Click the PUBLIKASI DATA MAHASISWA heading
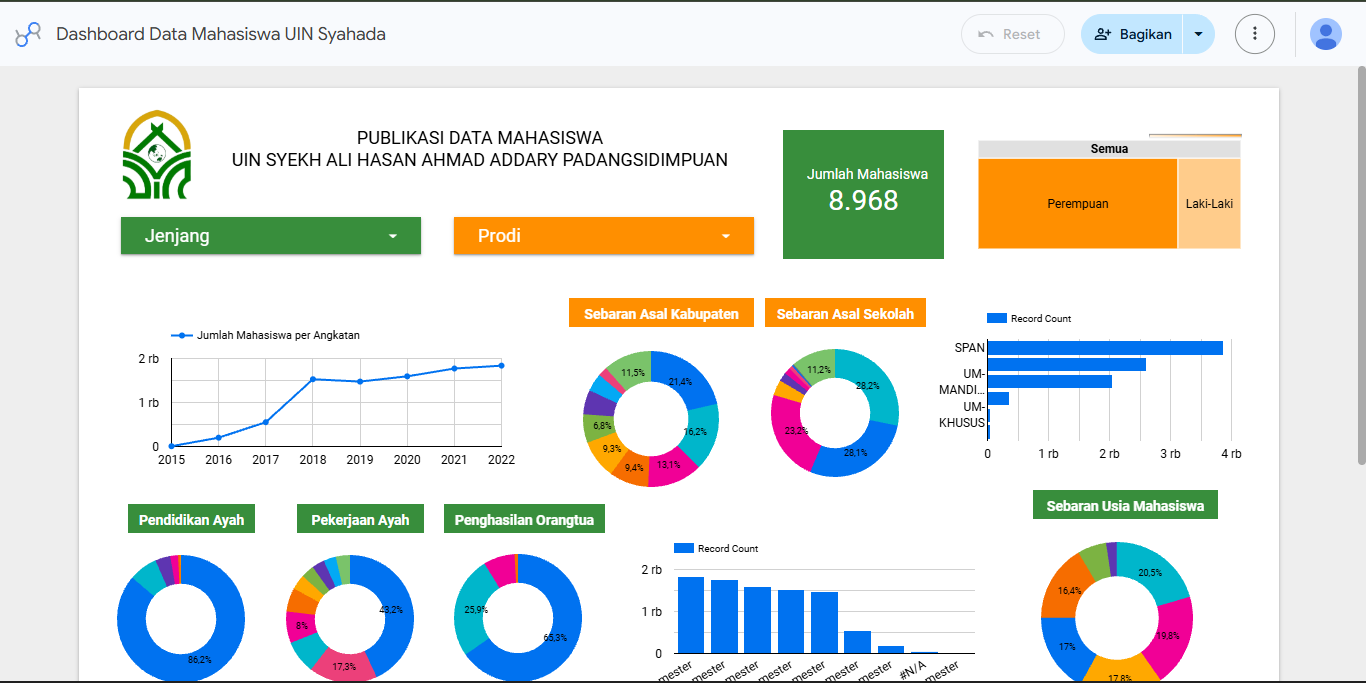 point(480,138)
